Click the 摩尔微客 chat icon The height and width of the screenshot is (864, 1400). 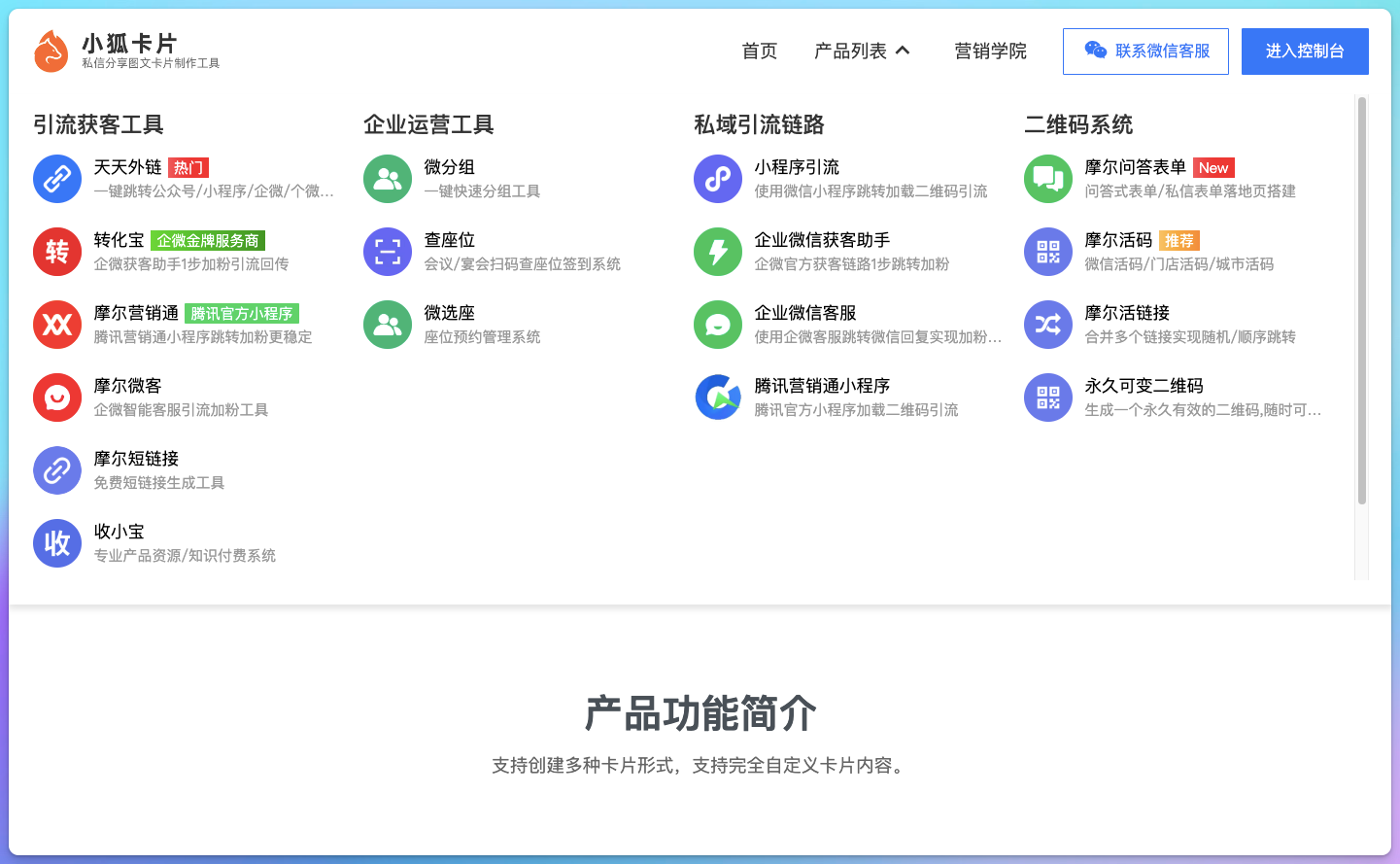tap(56, 397)
